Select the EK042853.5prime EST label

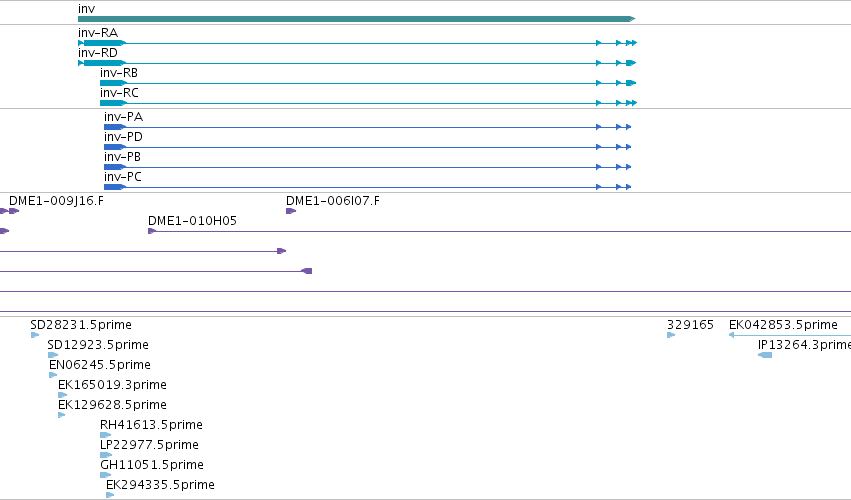(783, 325)
